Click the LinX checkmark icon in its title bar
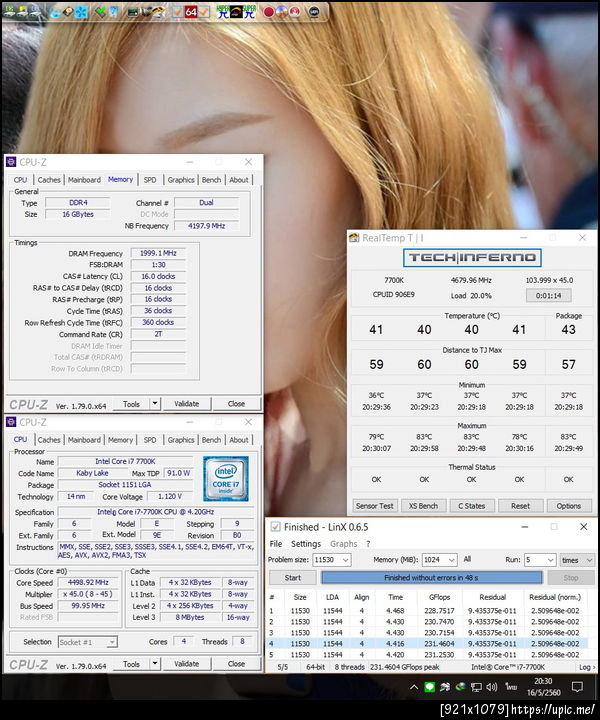 275,527
